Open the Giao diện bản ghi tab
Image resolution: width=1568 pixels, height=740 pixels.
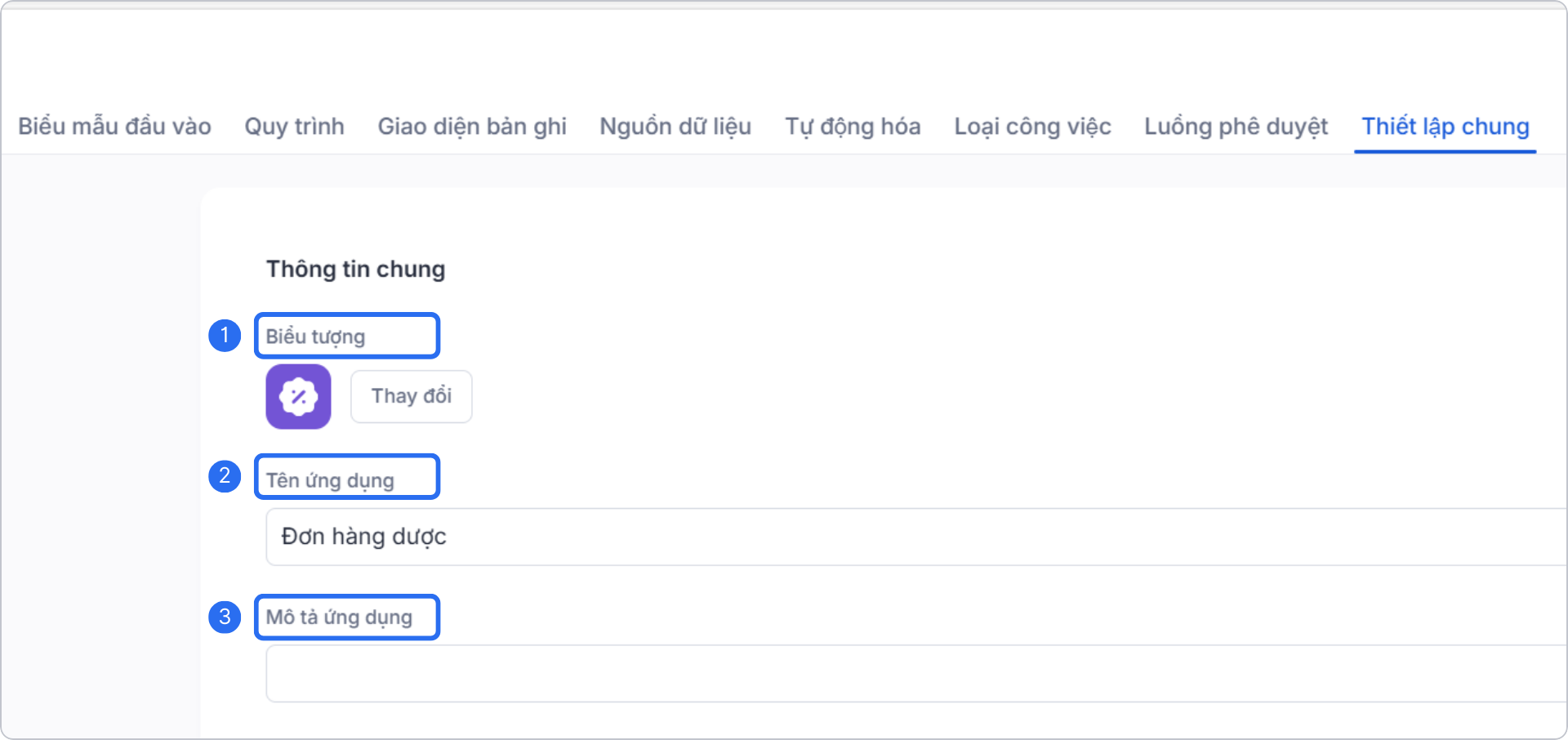(x=472, y=127)
